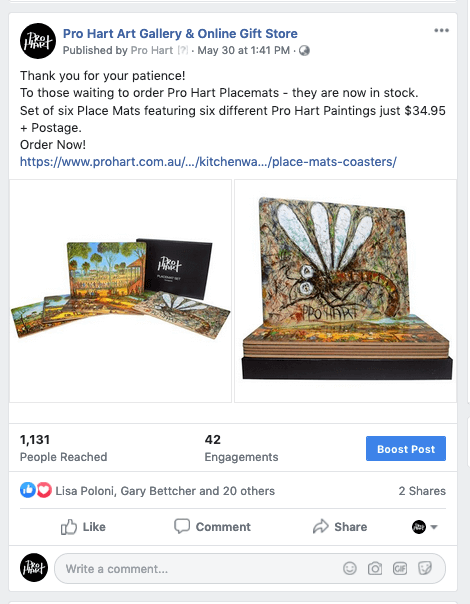Click the question mark next to Pro Hart
The height and width of the screenshot is (604, 470).
[x=183, y=50]
